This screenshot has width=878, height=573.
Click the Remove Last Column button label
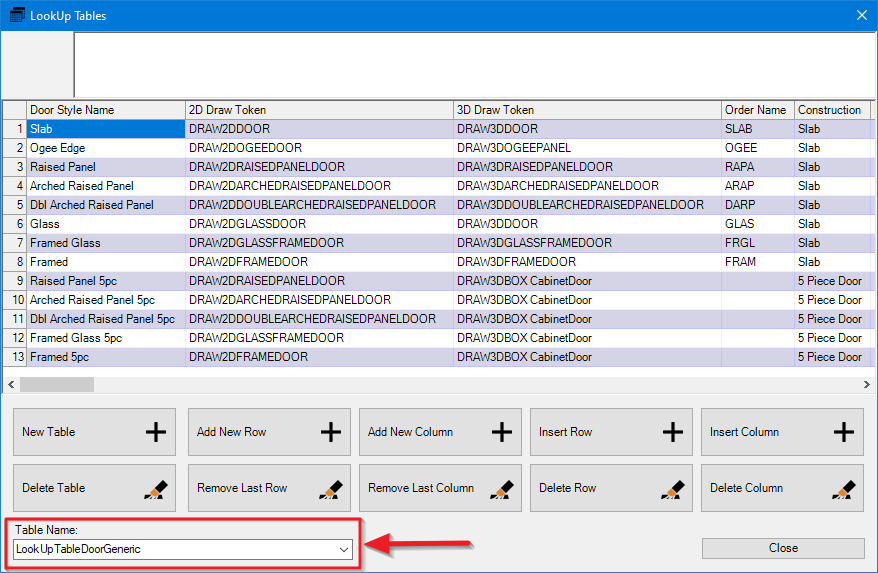(x=421, y=488)
